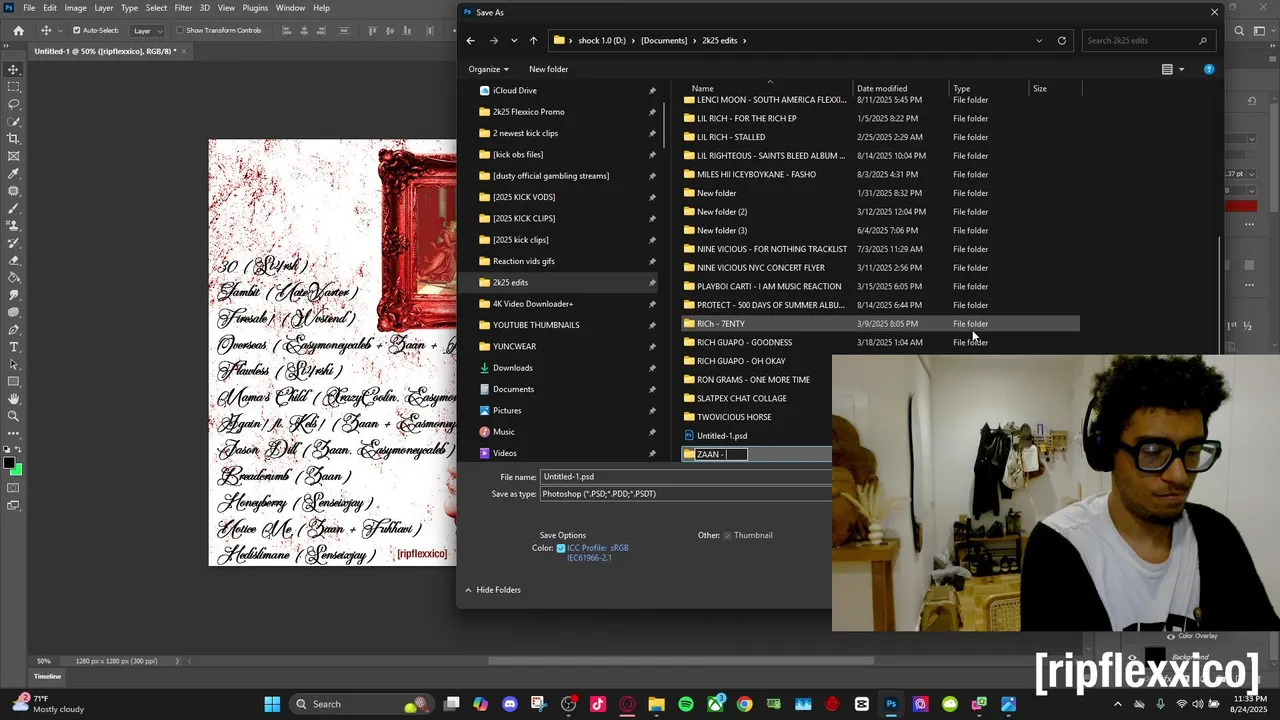The width and height of the screenshot is (1280, 720).
Task: Select the Pen tool
Action: (14, 330)
